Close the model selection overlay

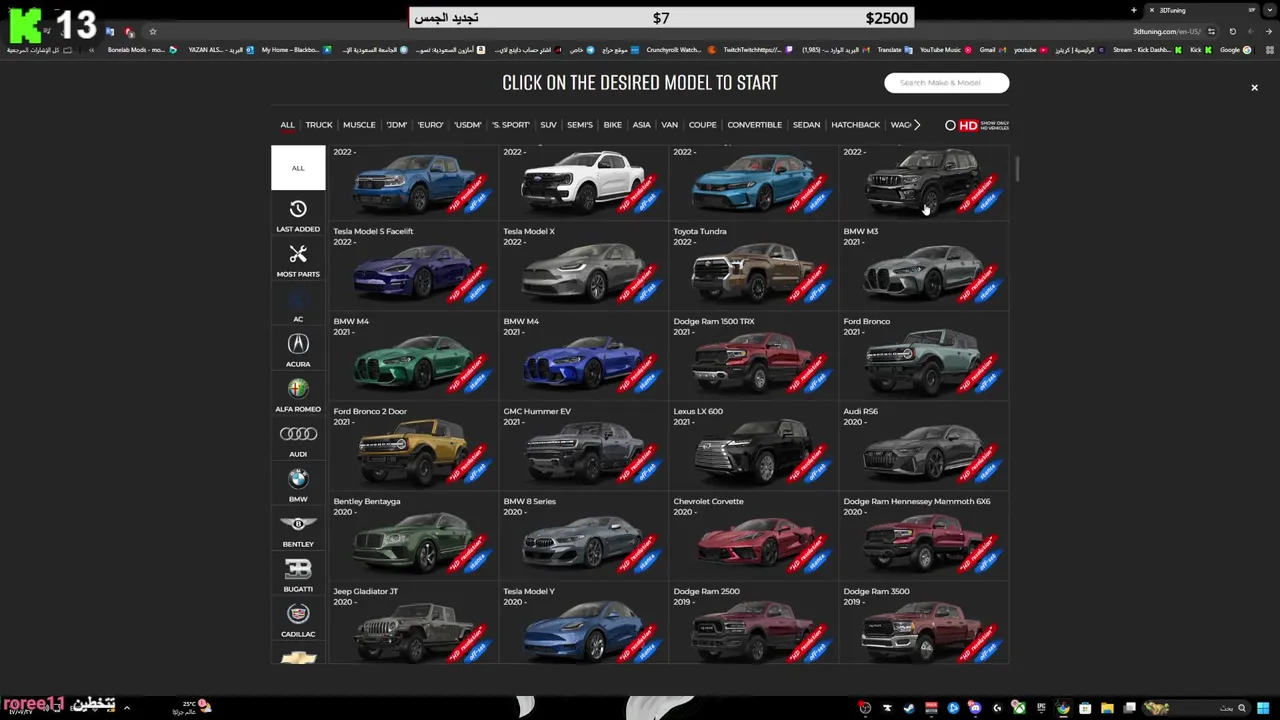tap(1254, 88)
